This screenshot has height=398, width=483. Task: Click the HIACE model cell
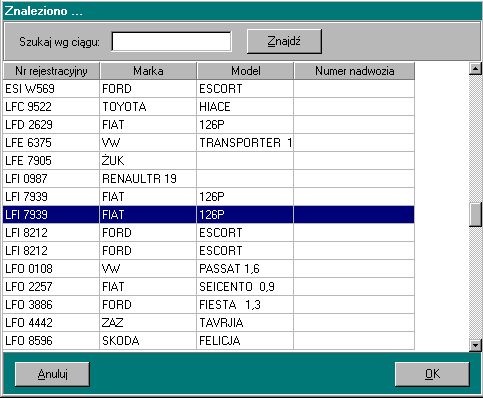[x=245, y=107]
